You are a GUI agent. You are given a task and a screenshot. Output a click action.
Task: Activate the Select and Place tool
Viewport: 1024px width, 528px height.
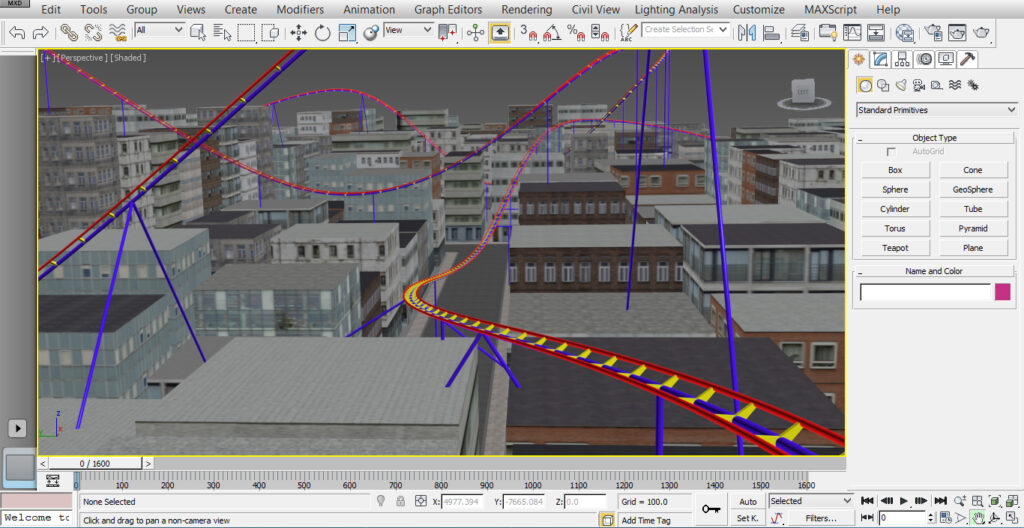click(x=371, y=32)
